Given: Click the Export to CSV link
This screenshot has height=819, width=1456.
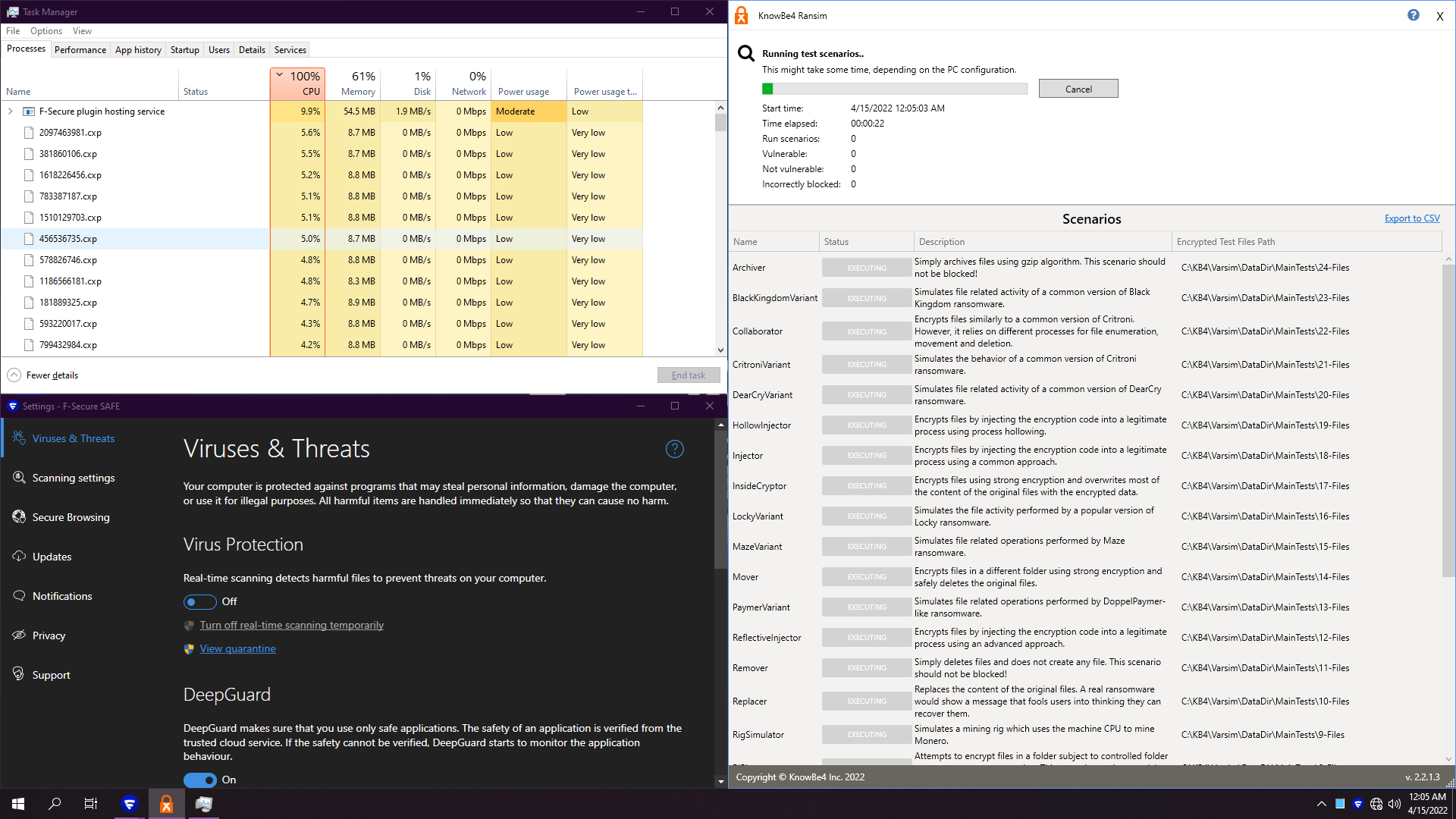Looking at the screenshot, I should pos(1411,218).
